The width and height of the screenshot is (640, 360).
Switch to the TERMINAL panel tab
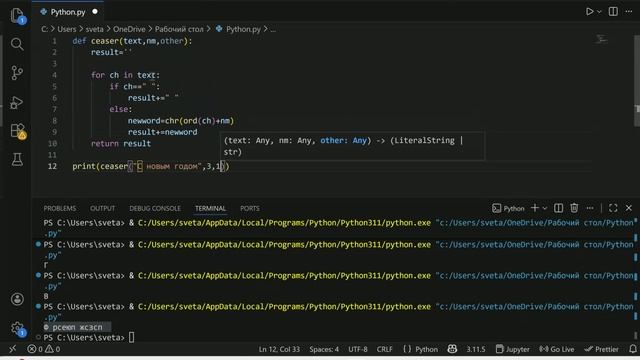(210, 208)
